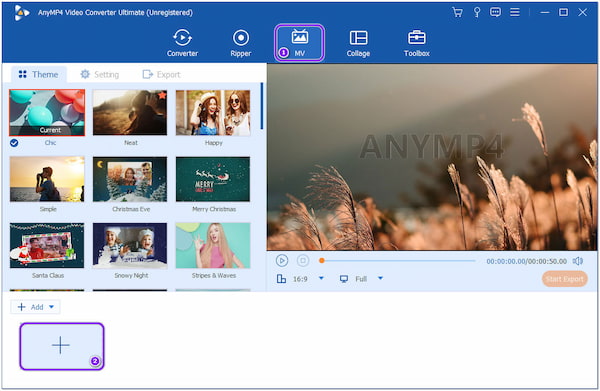Click the Chic theme label text
Screen dimensions: 600x391
(x=50, y=143)
